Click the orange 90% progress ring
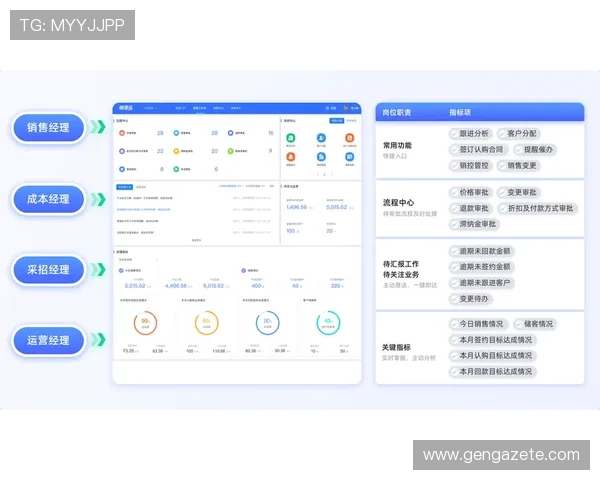 [145, 323]
